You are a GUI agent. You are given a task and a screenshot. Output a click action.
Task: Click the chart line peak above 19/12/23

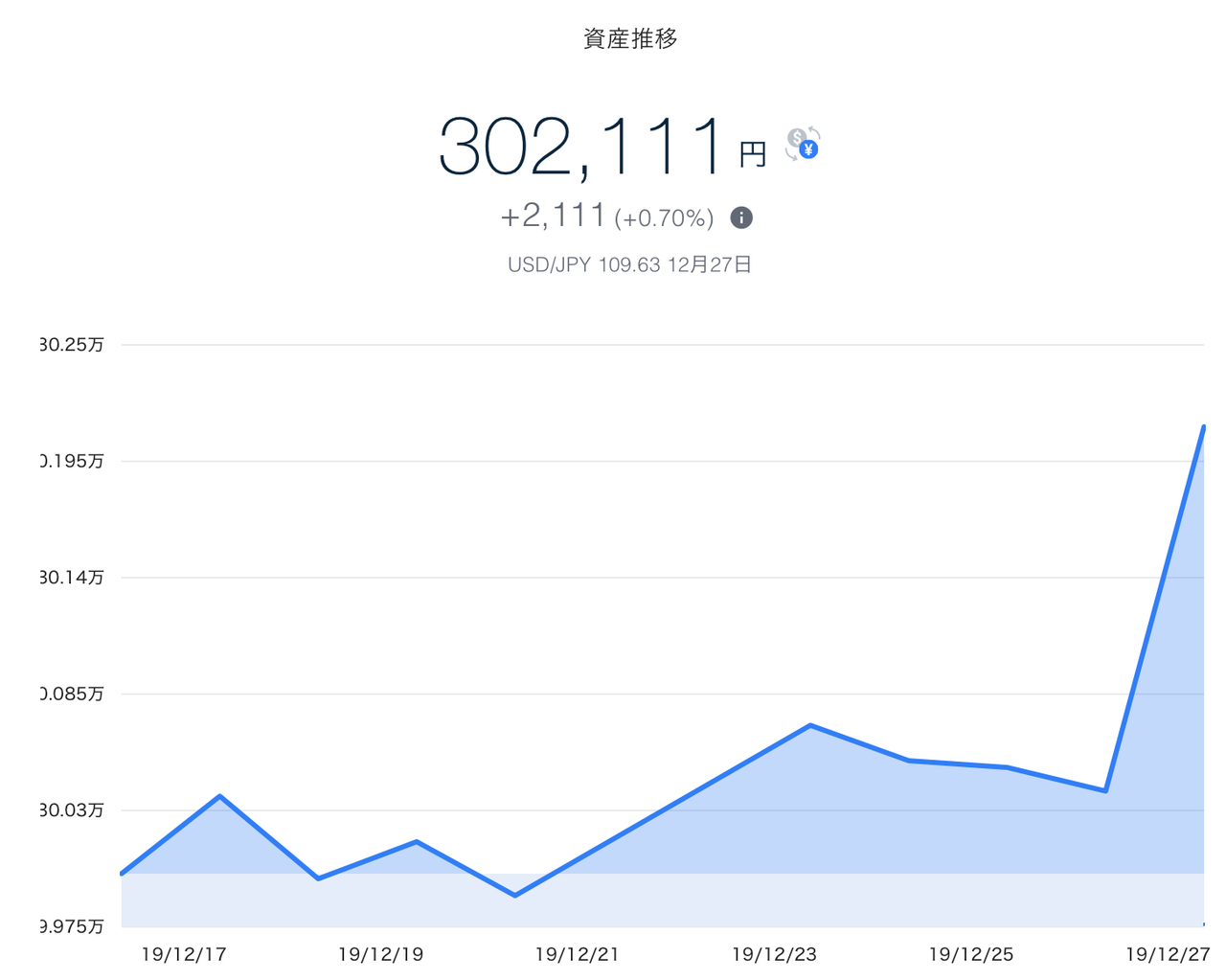click(x=810, y=725)
